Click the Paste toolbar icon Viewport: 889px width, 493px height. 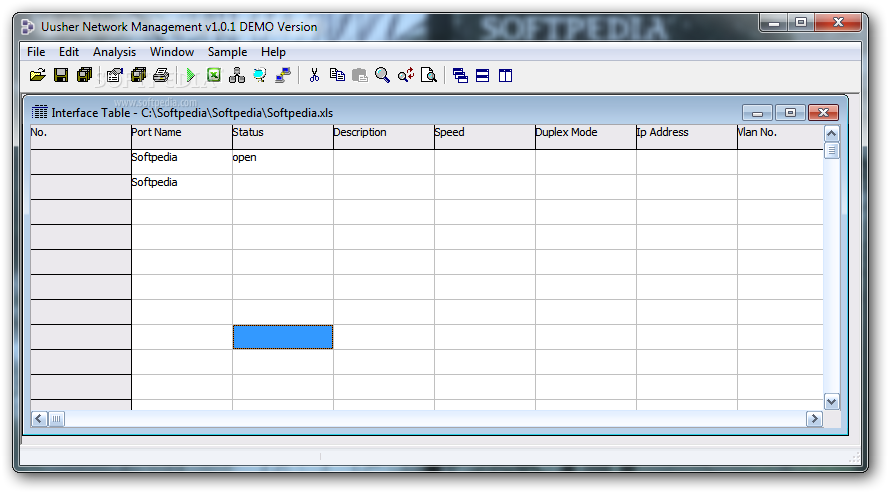360,75
